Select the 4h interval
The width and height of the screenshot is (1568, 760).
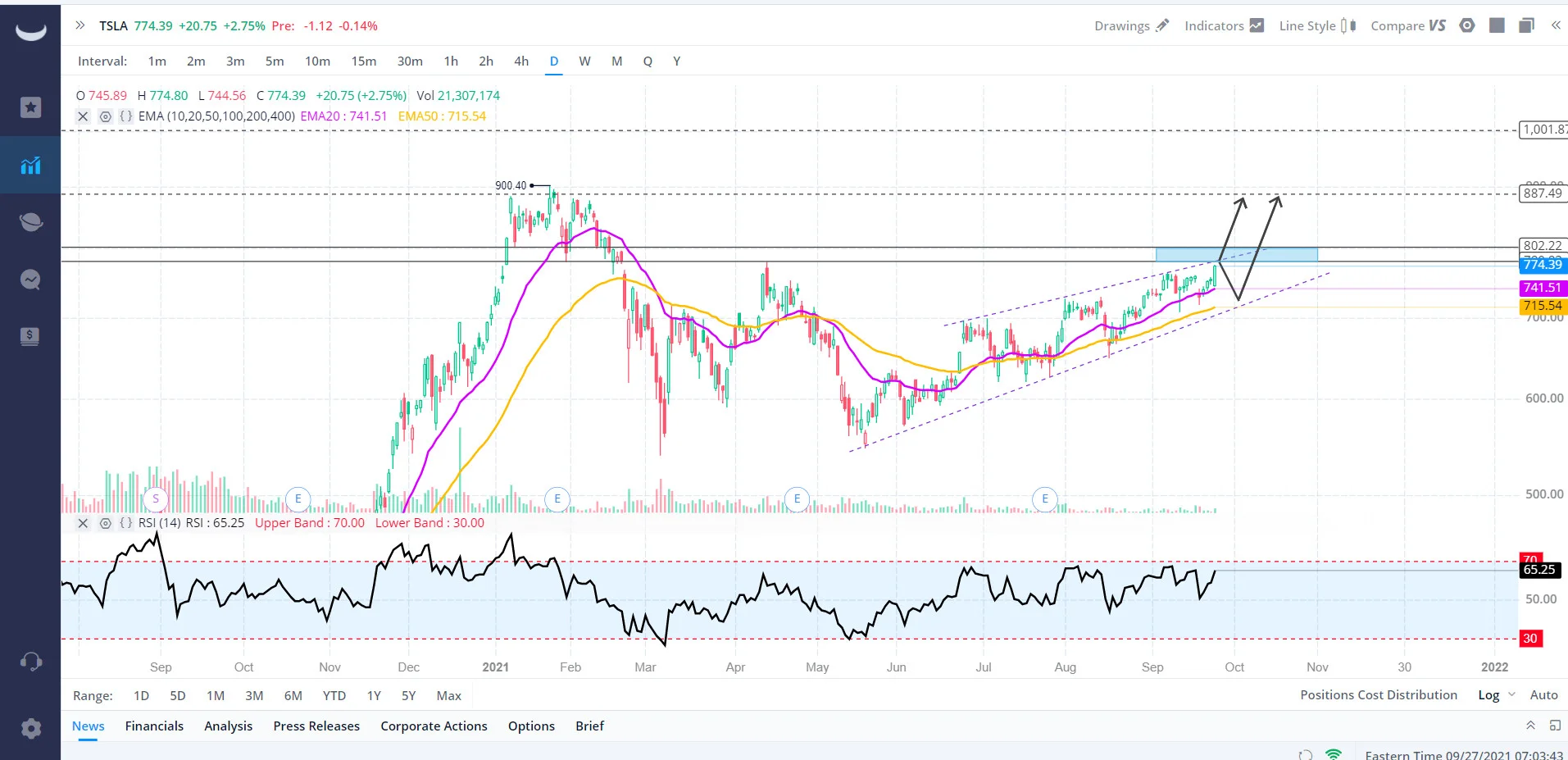pos(521,61)
